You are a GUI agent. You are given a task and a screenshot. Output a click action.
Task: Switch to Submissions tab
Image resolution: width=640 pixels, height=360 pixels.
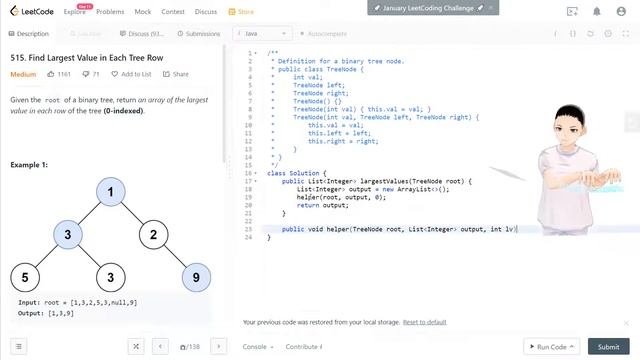point(199,34)
